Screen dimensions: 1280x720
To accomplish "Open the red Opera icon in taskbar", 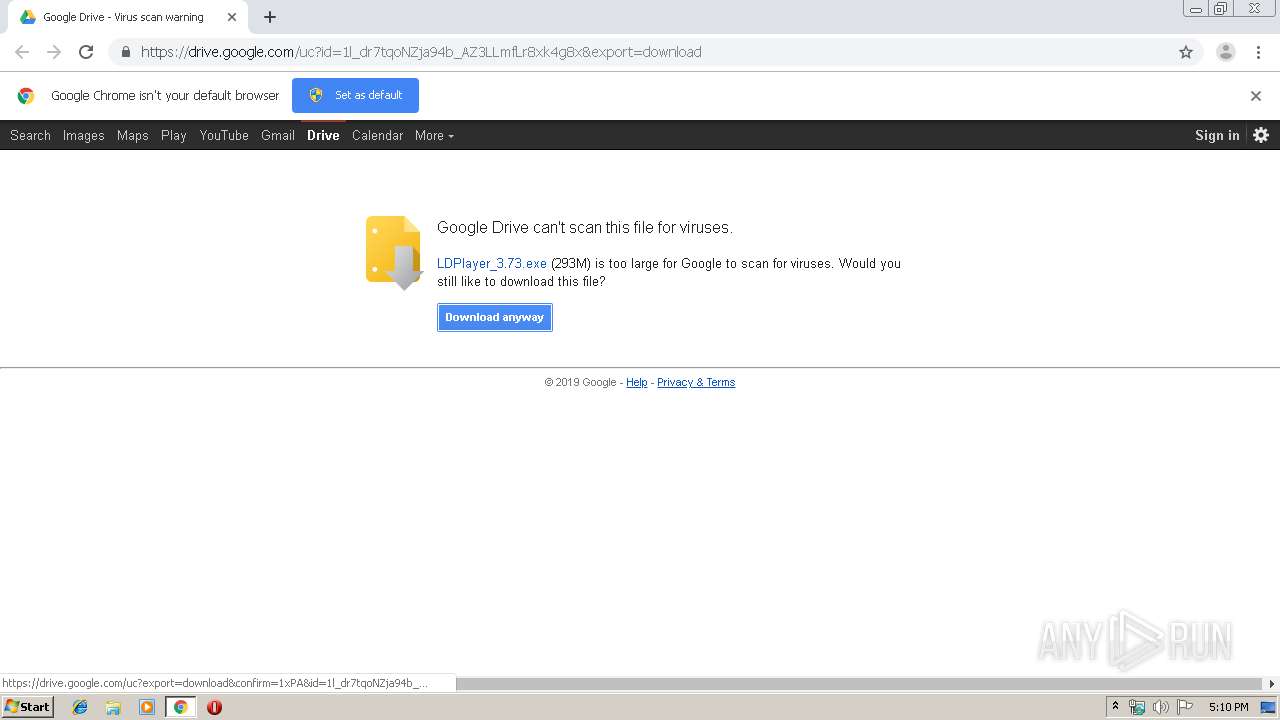I will coord(214,707).
